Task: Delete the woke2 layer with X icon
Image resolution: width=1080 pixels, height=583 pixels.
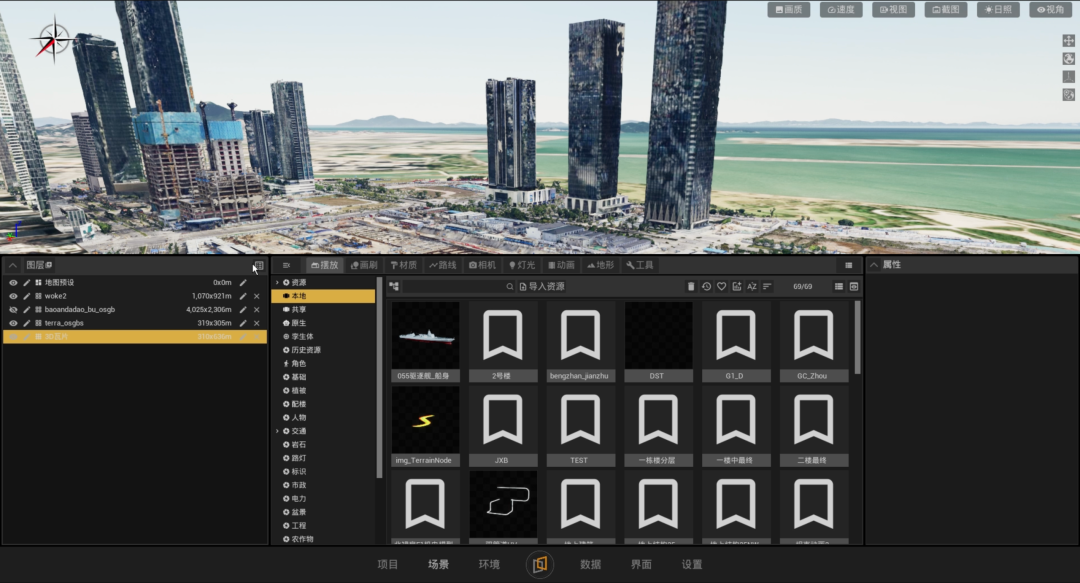Action: tap(257, 296)
